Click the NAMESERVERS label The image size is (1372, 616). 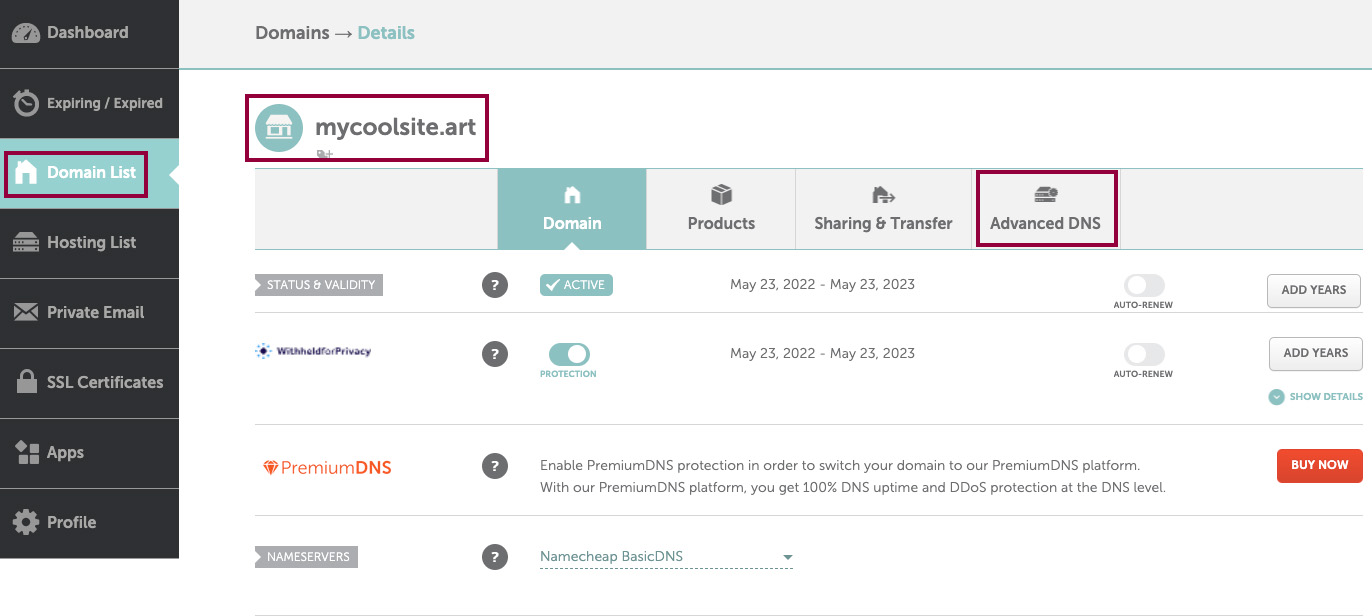pyautogui.click(x=306, y=557)
